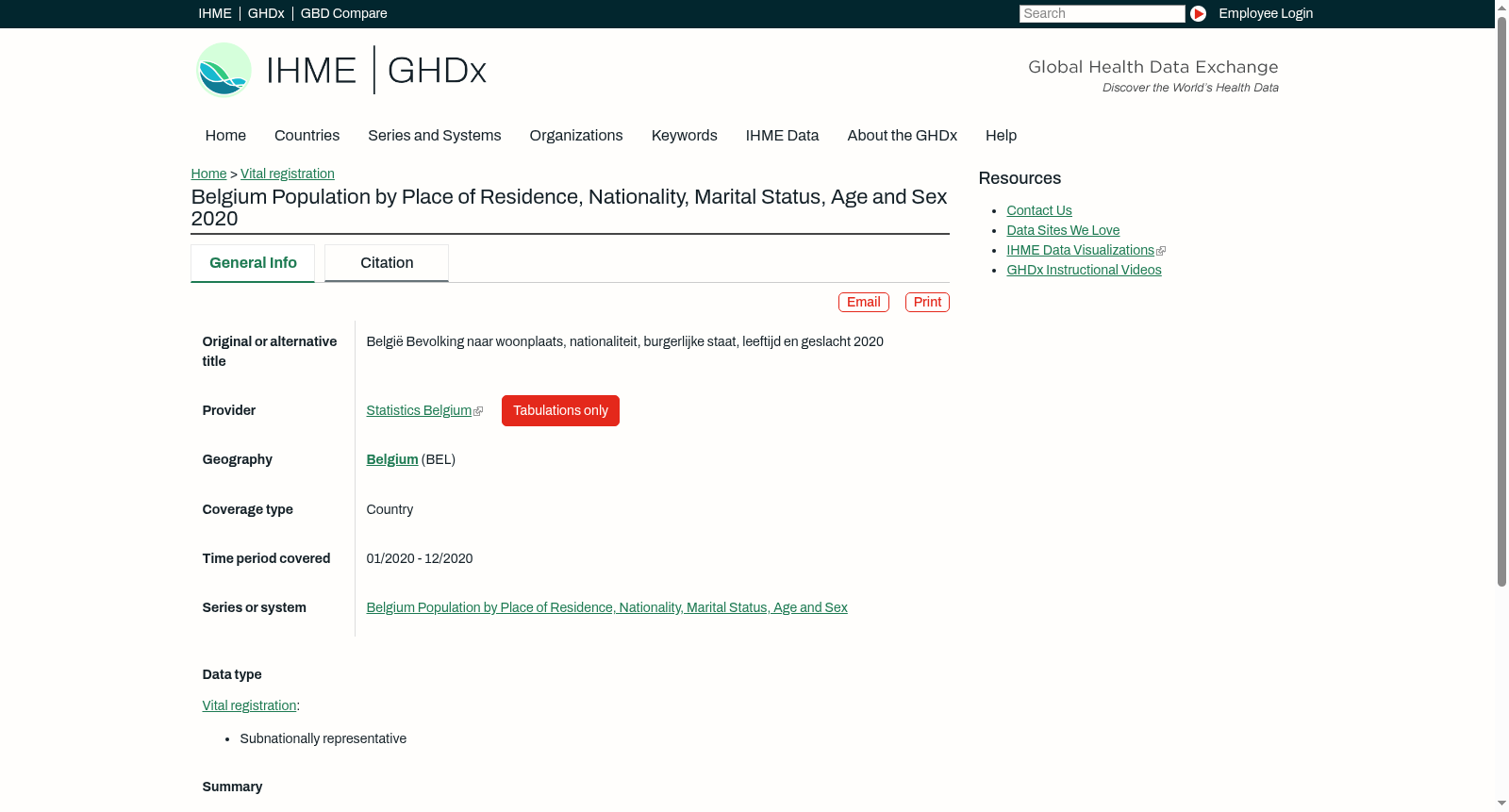Open About the GHDx menu item
Viewport: 1509px width, 812px height.
(903, 136)
